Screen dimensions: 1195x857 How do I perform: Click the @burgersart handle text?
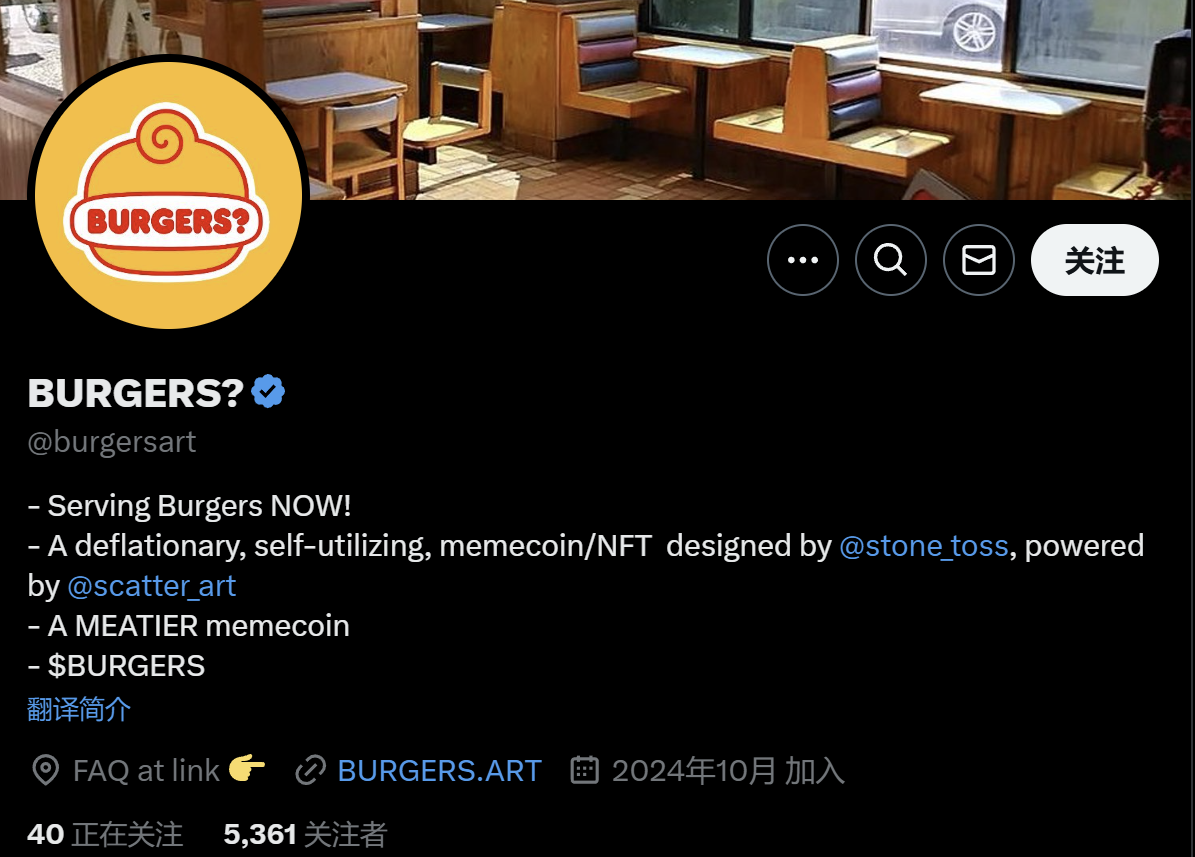(x=112, y=442)
